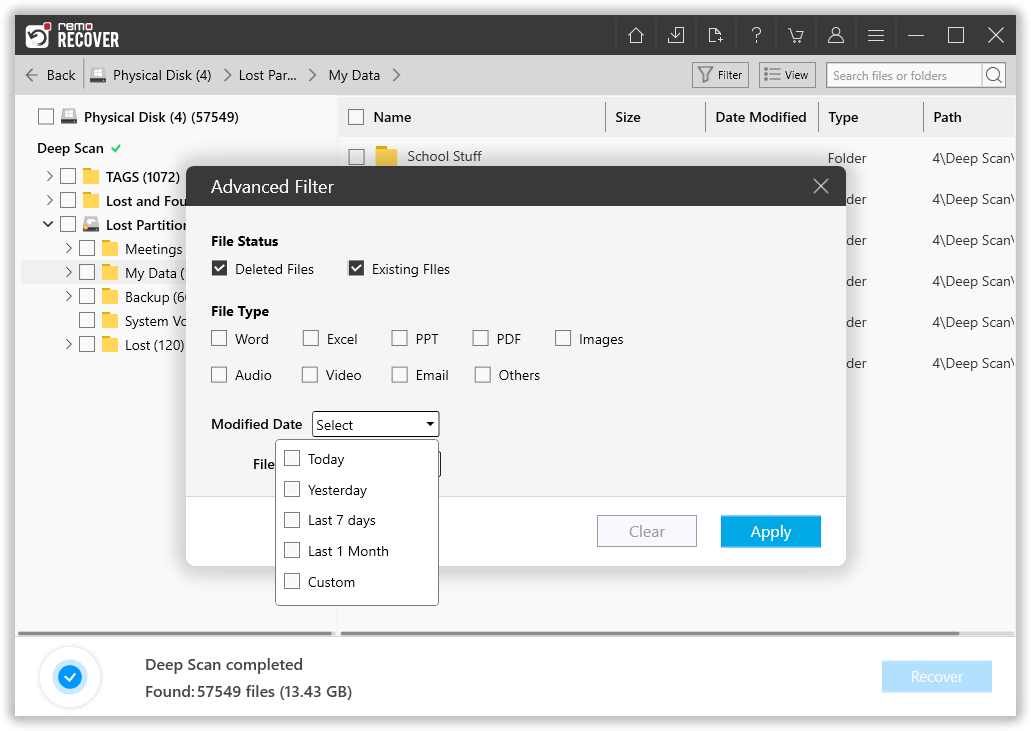Click the chevron after My Data breadcrumb

click(396, 75)
